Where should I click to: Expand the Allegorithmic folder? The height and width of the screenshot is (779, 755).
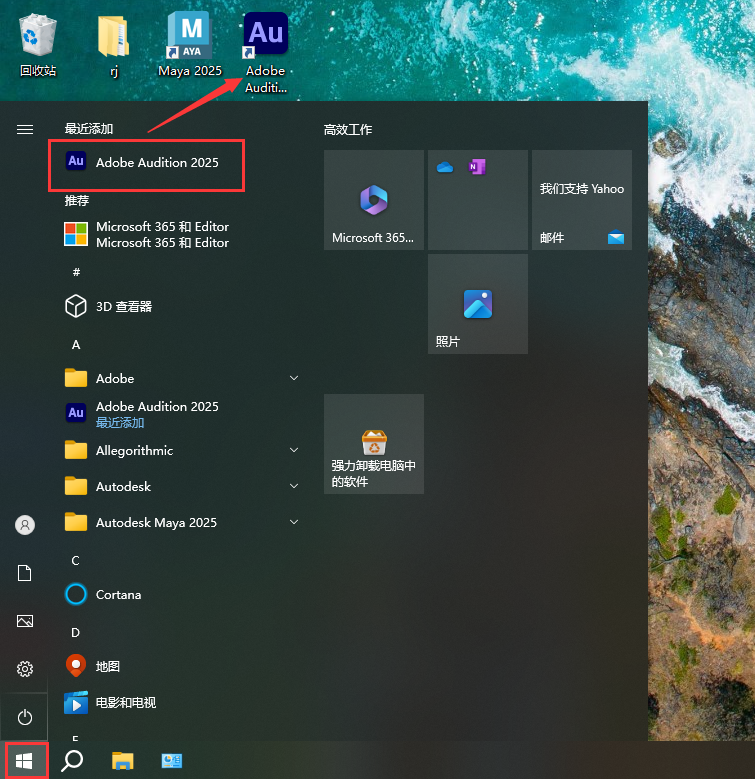[182, 450]
